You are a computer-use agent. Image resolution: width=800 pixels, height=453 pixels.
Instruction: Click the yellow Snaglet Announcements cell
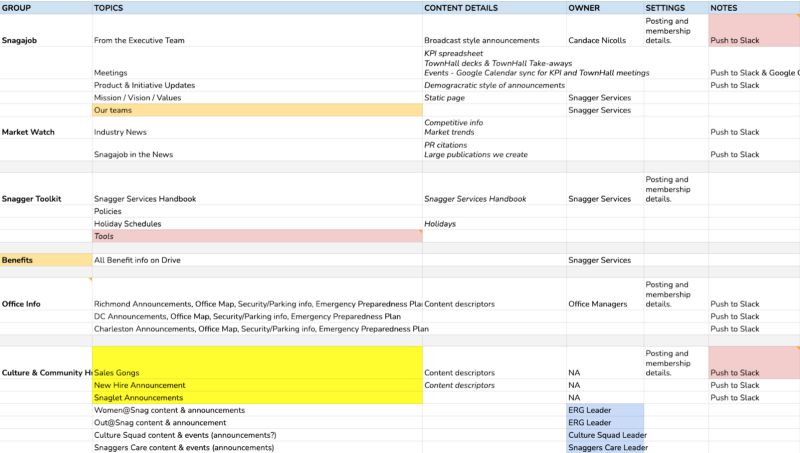point(257,398)
